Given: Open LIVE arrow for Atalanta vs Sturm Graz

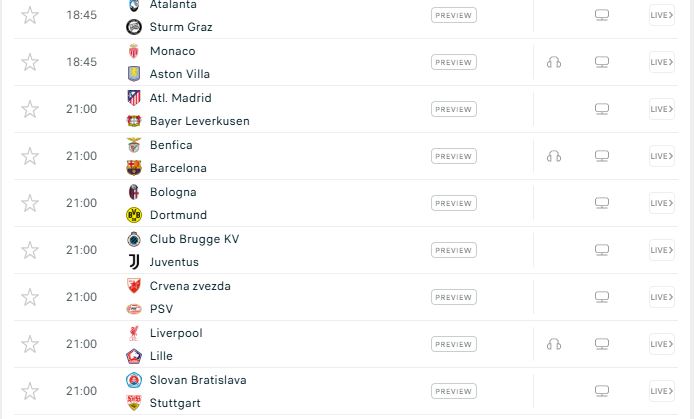Looking at the screenshot, I should 662,15.
